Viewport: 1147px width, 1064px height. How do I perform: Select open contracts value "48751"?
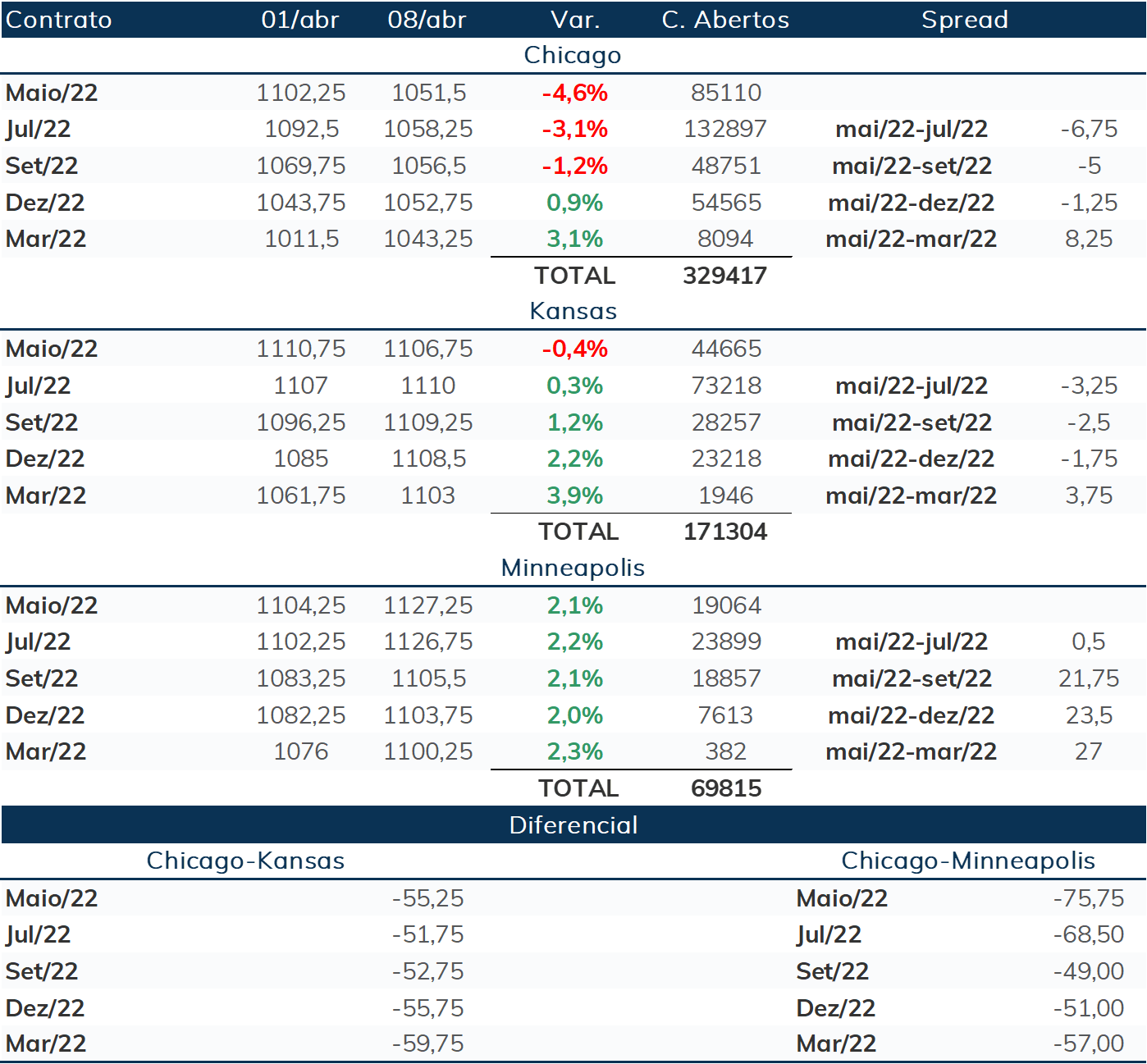point(726,166)
